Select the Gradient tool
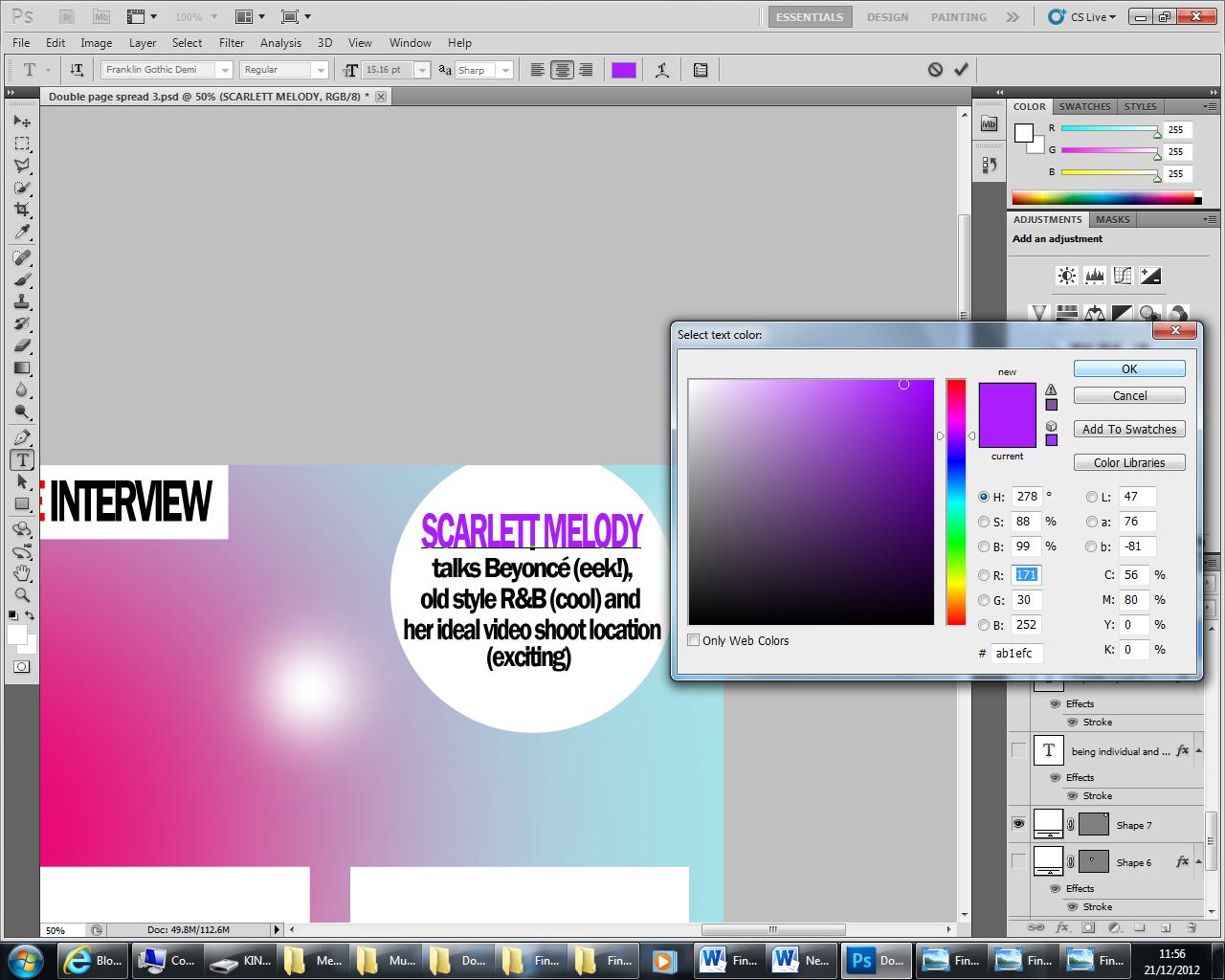The width and height of the screenshot is (1225, 980). click(x=21, y=367)
